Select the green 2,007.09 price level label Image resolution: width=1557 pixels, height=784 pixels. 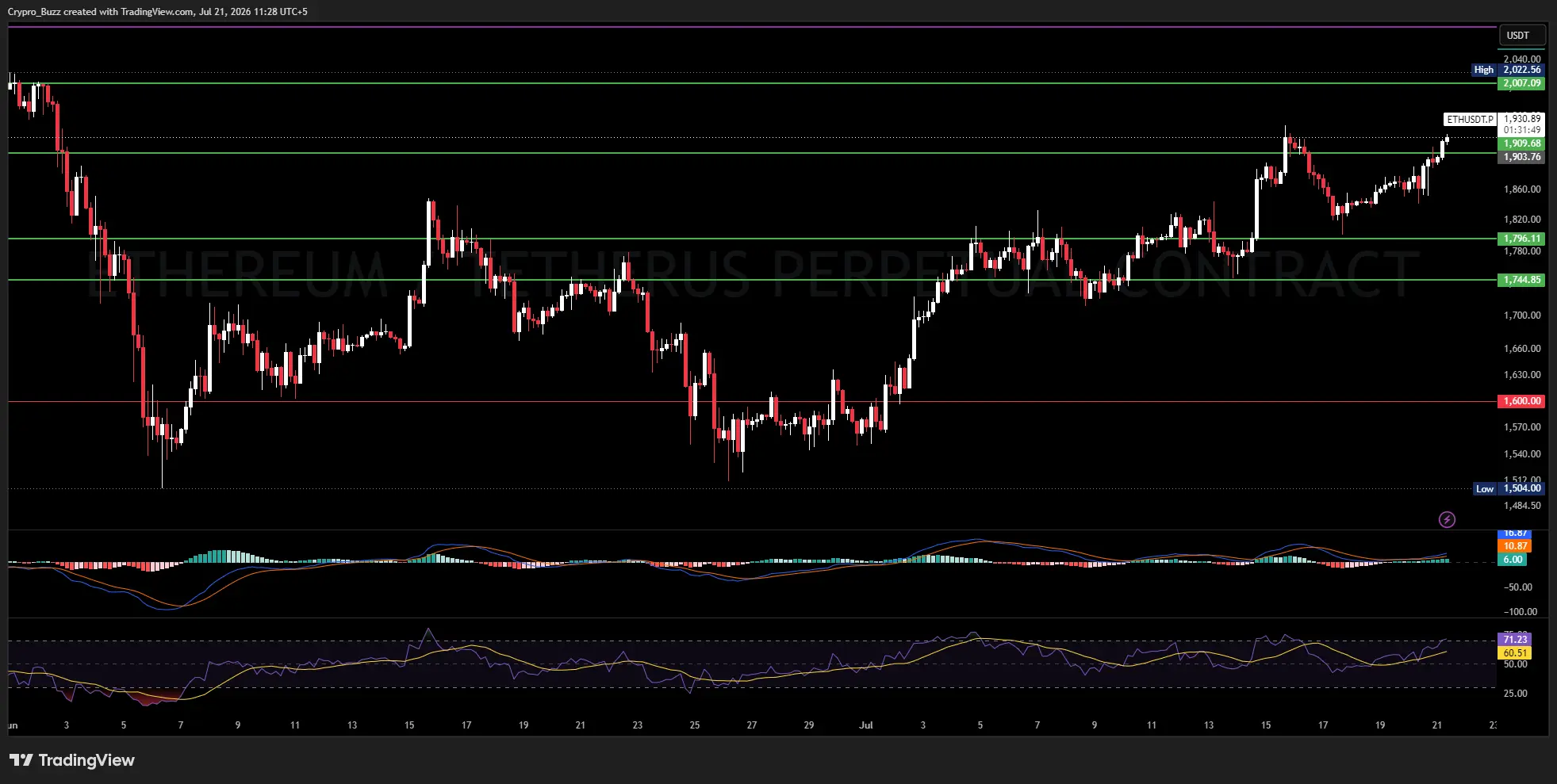[1522, 83]
